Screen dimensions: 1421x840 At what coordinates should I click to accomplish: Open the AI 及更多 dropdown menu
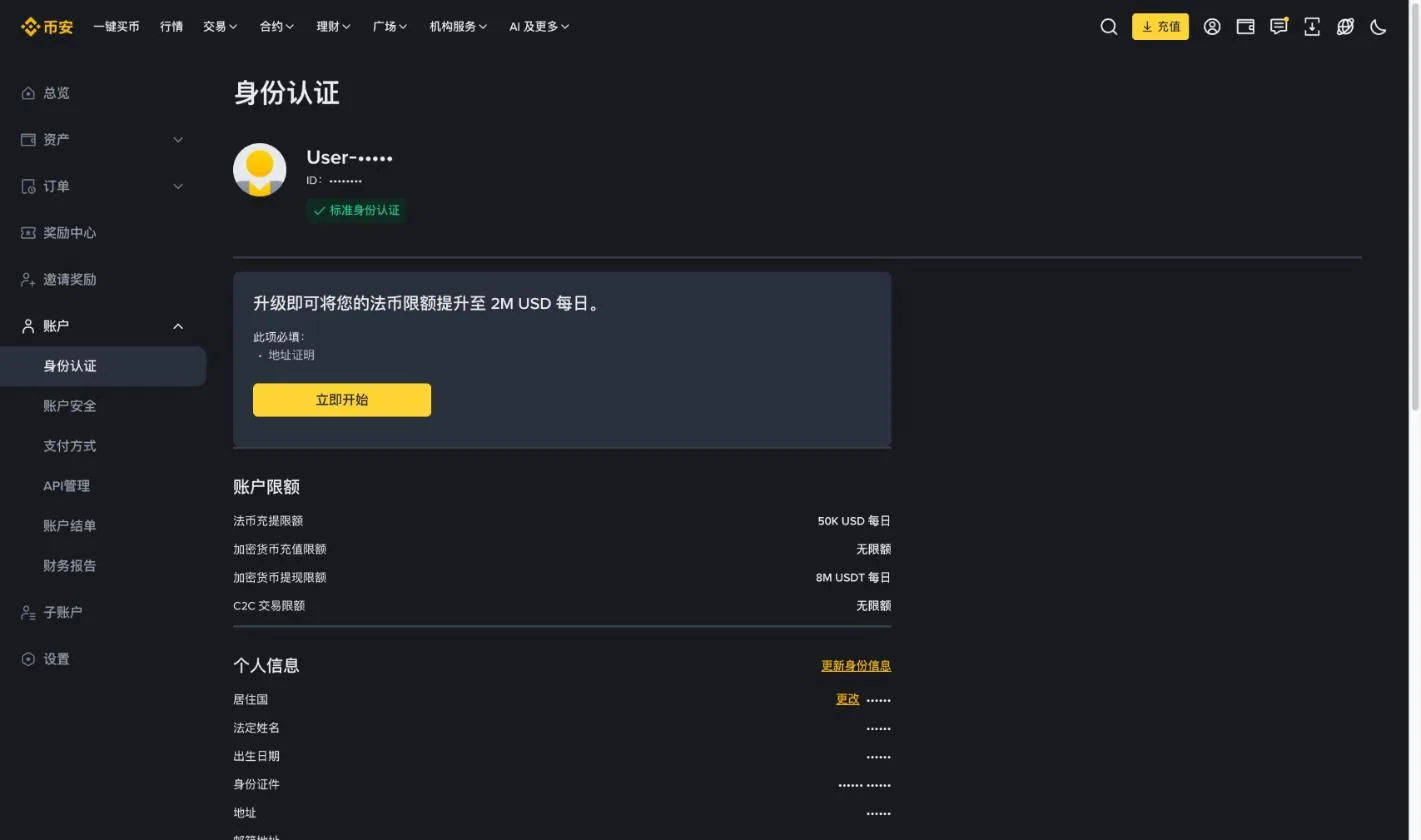[x=539, y=27]
